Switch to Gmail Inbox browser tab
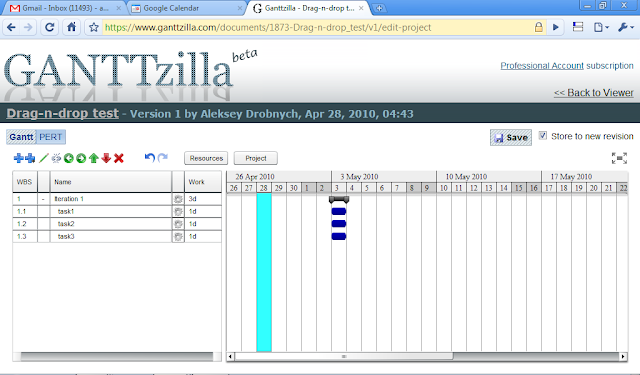This screenshot has width=640, height=375. point(65,8)
